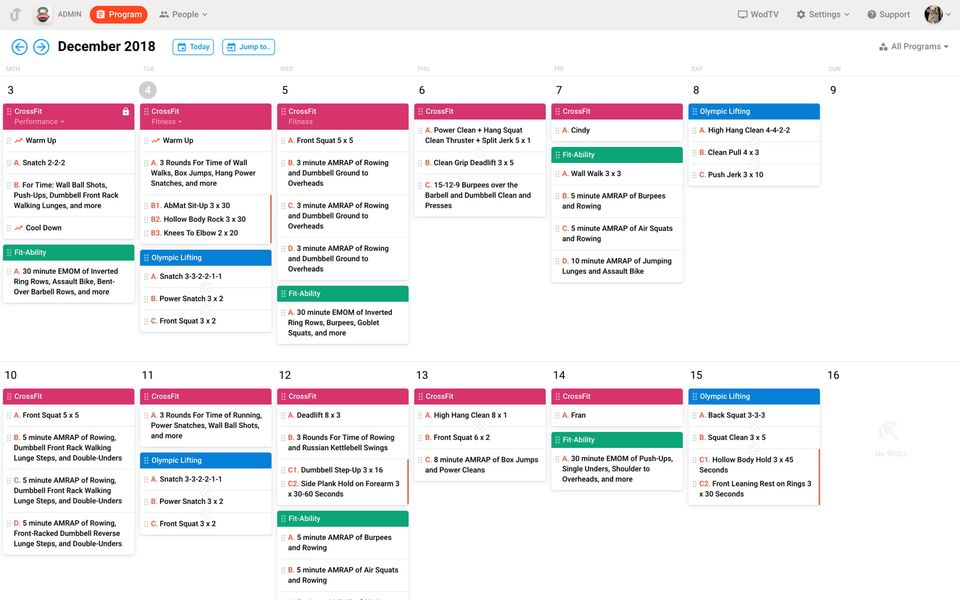Open the All Programs filter dropdown
The height and width of the screenshot is (600, 960).
coord(913,47)
